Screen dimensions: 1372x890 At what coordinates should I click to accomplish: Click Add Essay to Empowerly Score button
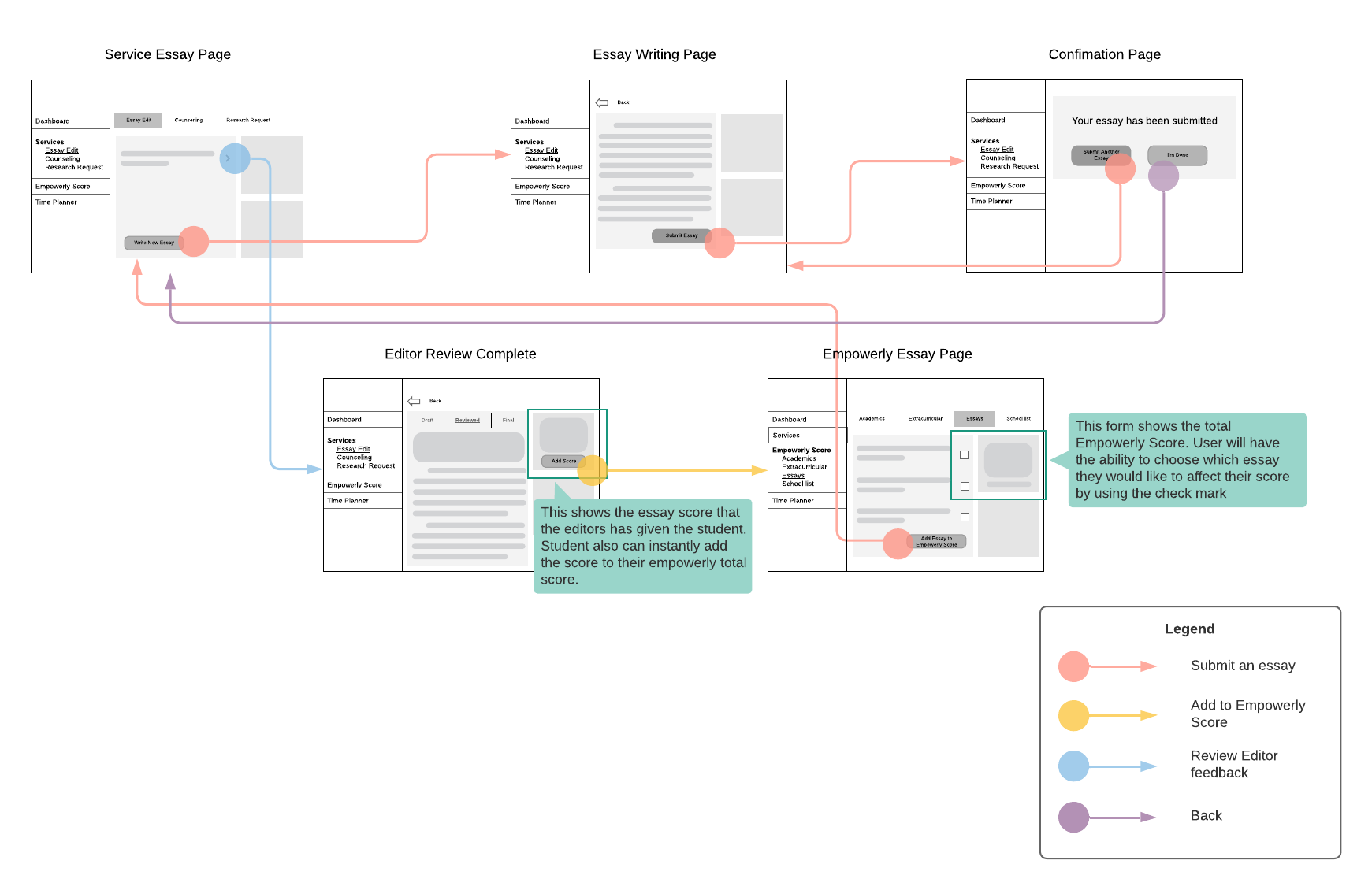pyautogui.click(x=936, y=542)
